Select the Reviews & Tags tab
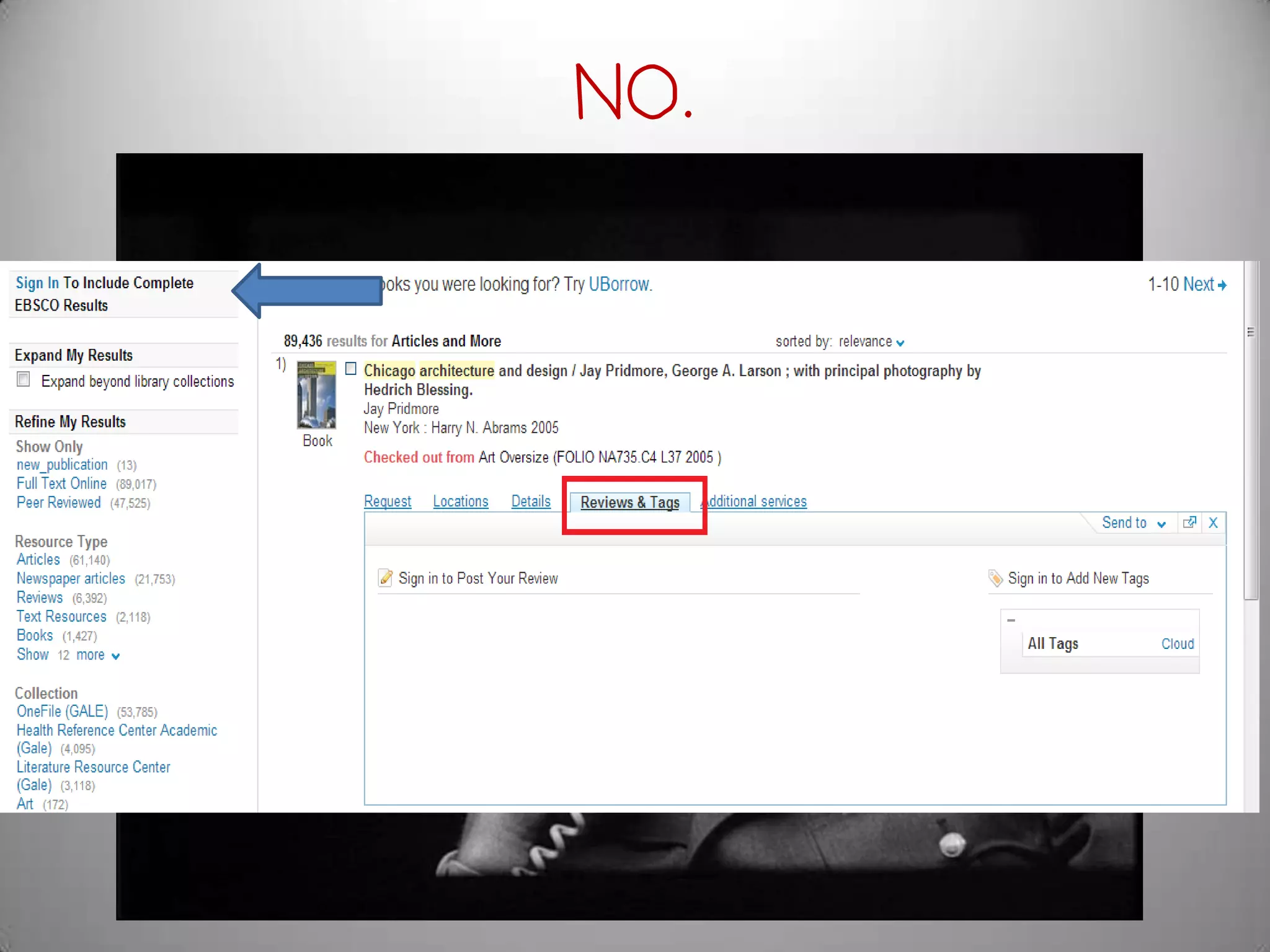 pos(629,502)
